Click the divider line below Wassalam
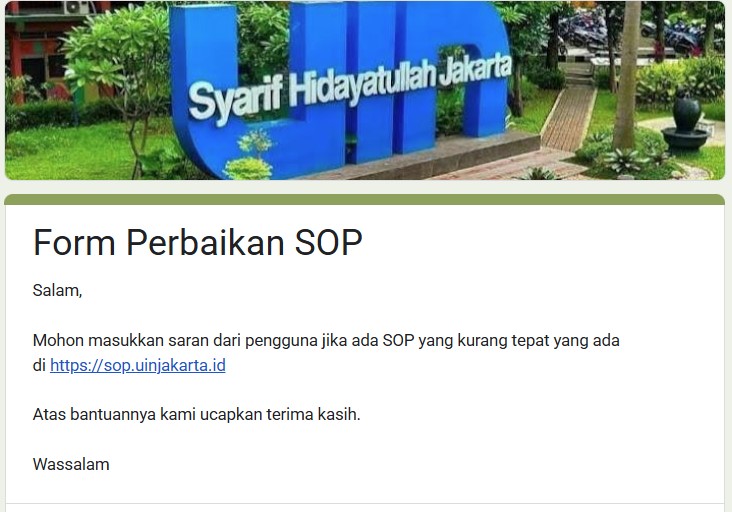The image size is (732, 512). [x=365, y=504]
